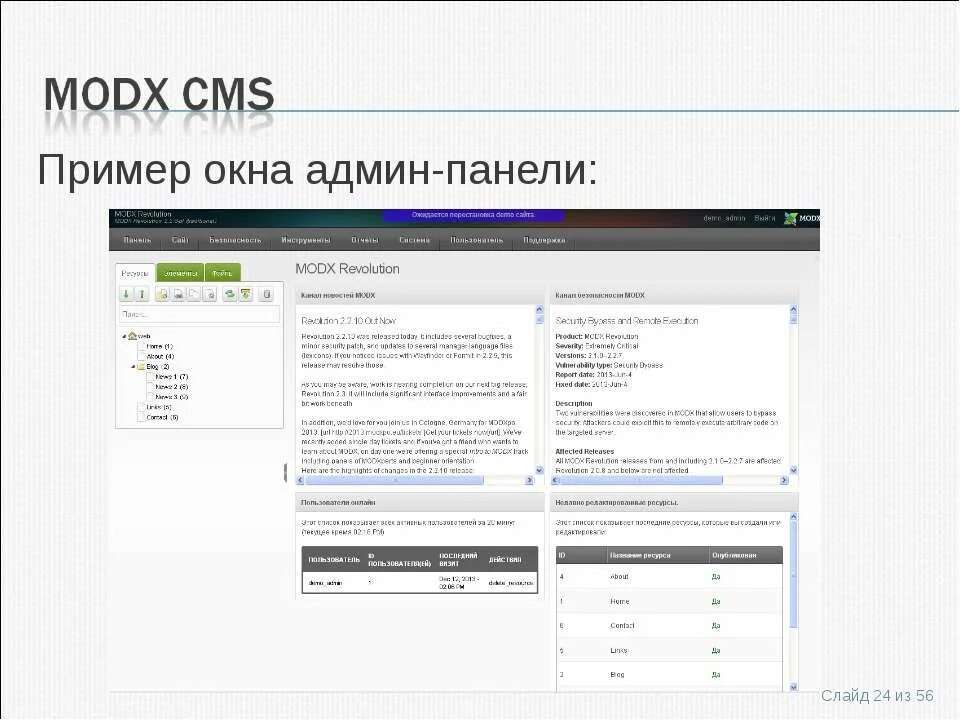Click 'Revolution 2.2.10 Out Now' news headline

pyautogui.click(x=348, y=321)
